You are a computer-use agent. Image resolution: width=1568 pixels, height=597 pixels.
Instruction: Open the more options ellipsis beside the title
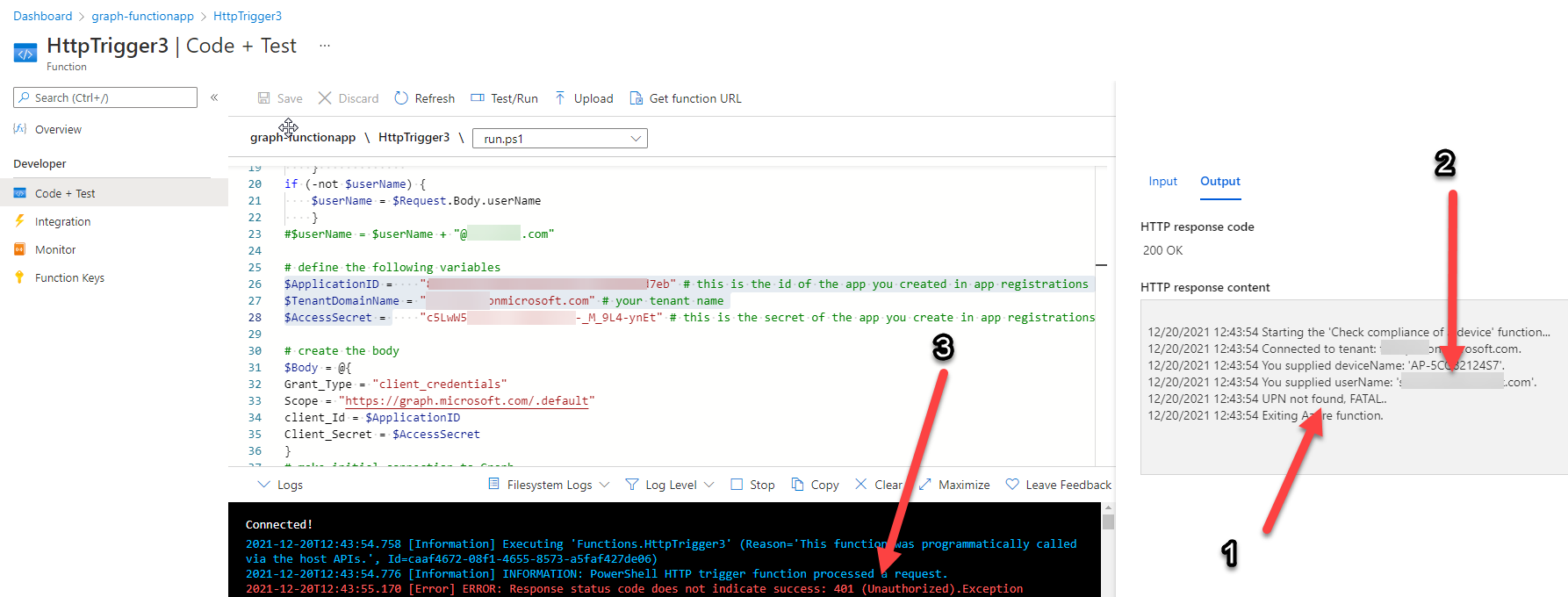point(325,46)
